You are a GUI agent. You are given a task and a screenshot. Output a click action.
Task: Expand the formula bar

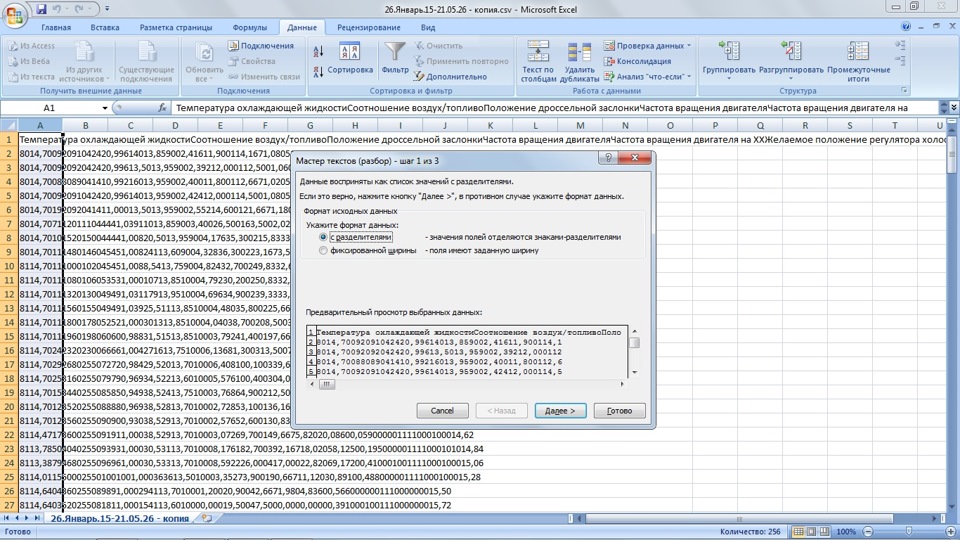(954, 108)
